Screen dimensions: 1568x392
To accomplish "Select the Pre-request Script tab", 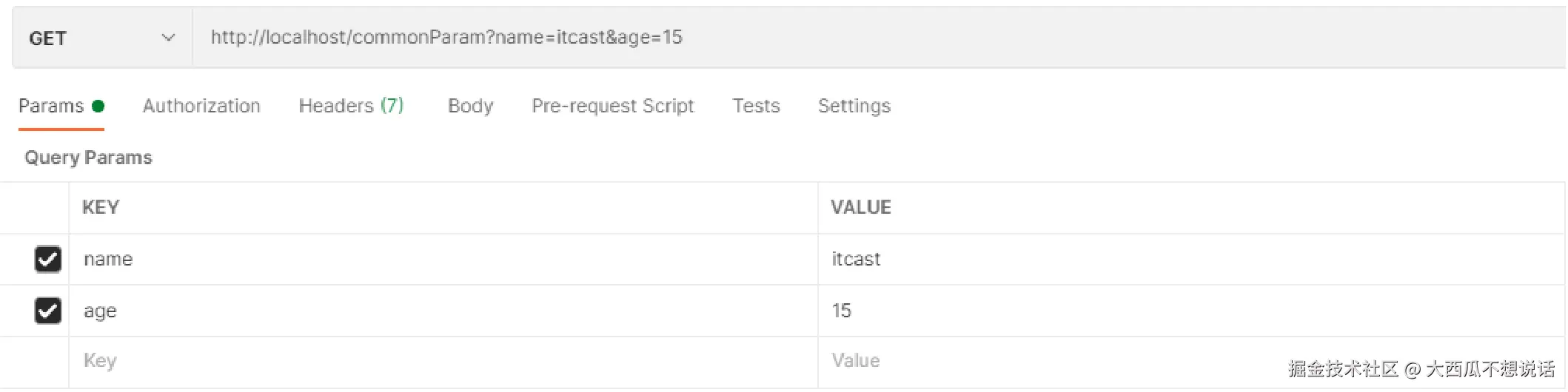I will (x=612, y=107).
